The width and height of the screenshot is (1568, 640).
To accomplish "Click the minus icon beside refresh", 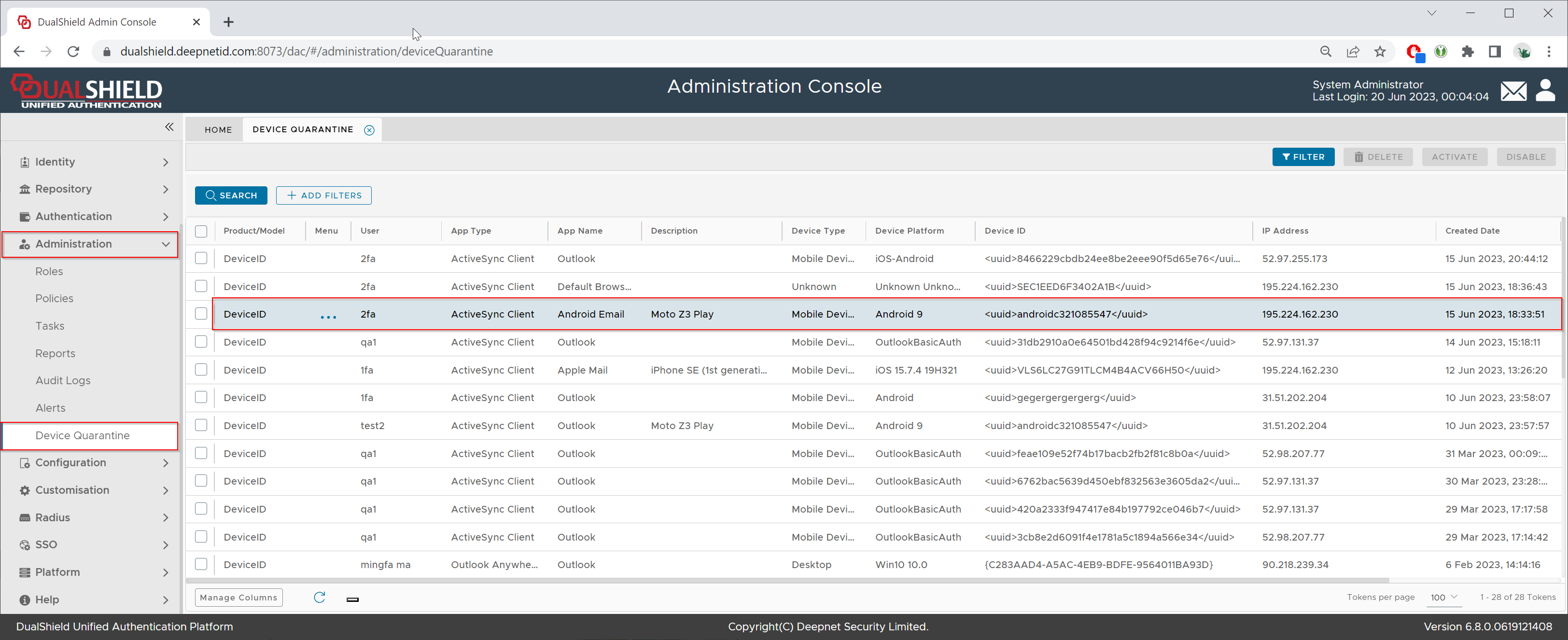I will click(x=352, y=599).
